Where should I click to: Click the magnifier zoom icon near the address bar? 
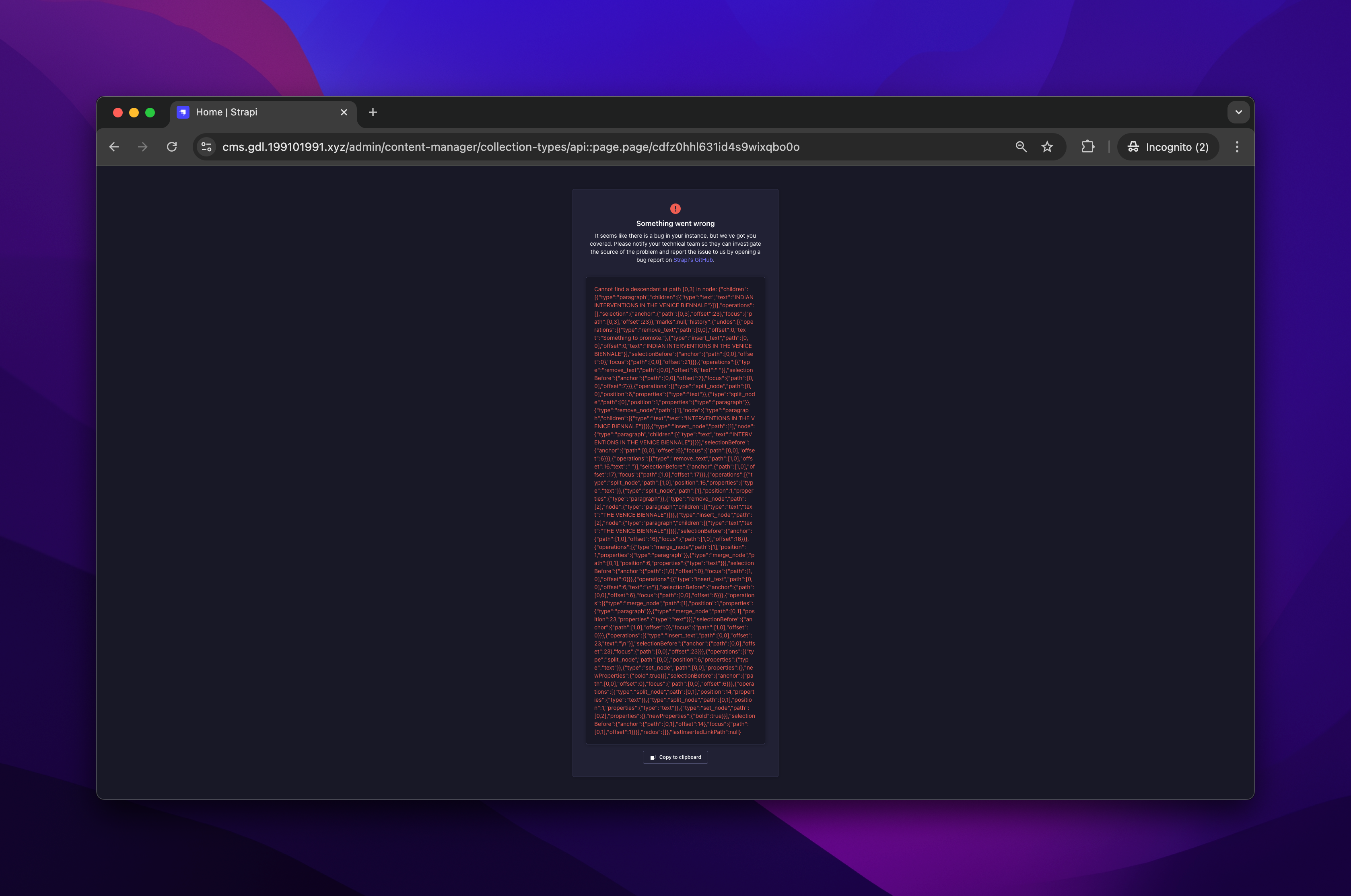1021,147
